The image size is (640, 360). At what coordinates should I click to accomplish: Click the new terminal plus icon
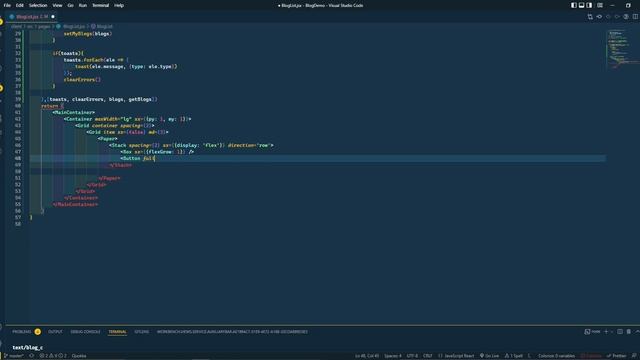coord(606,332)
